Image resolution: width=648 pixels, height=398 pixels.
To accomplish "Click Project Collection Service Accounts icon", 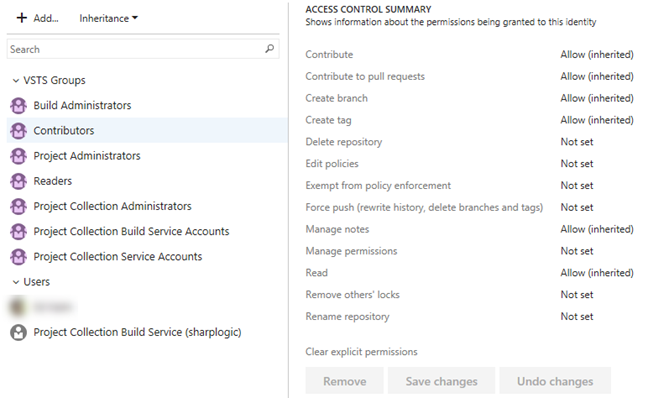I will click(19, 257).
